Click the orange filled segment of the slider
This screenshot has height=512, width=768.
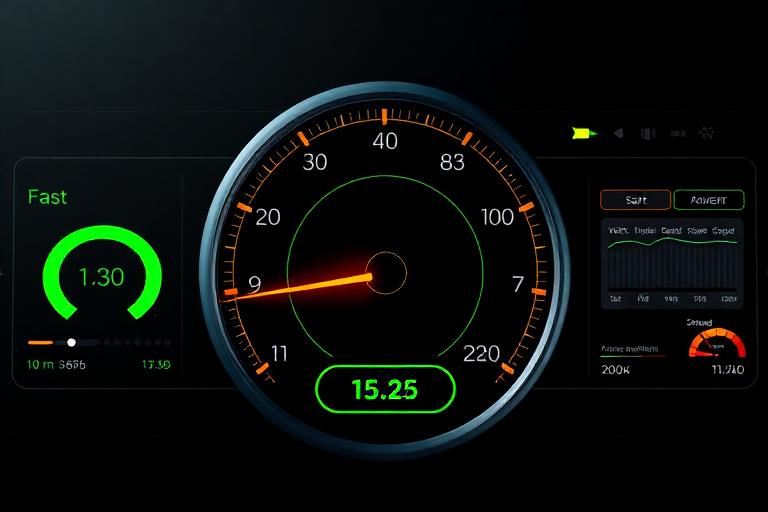(x=41, y=342)
